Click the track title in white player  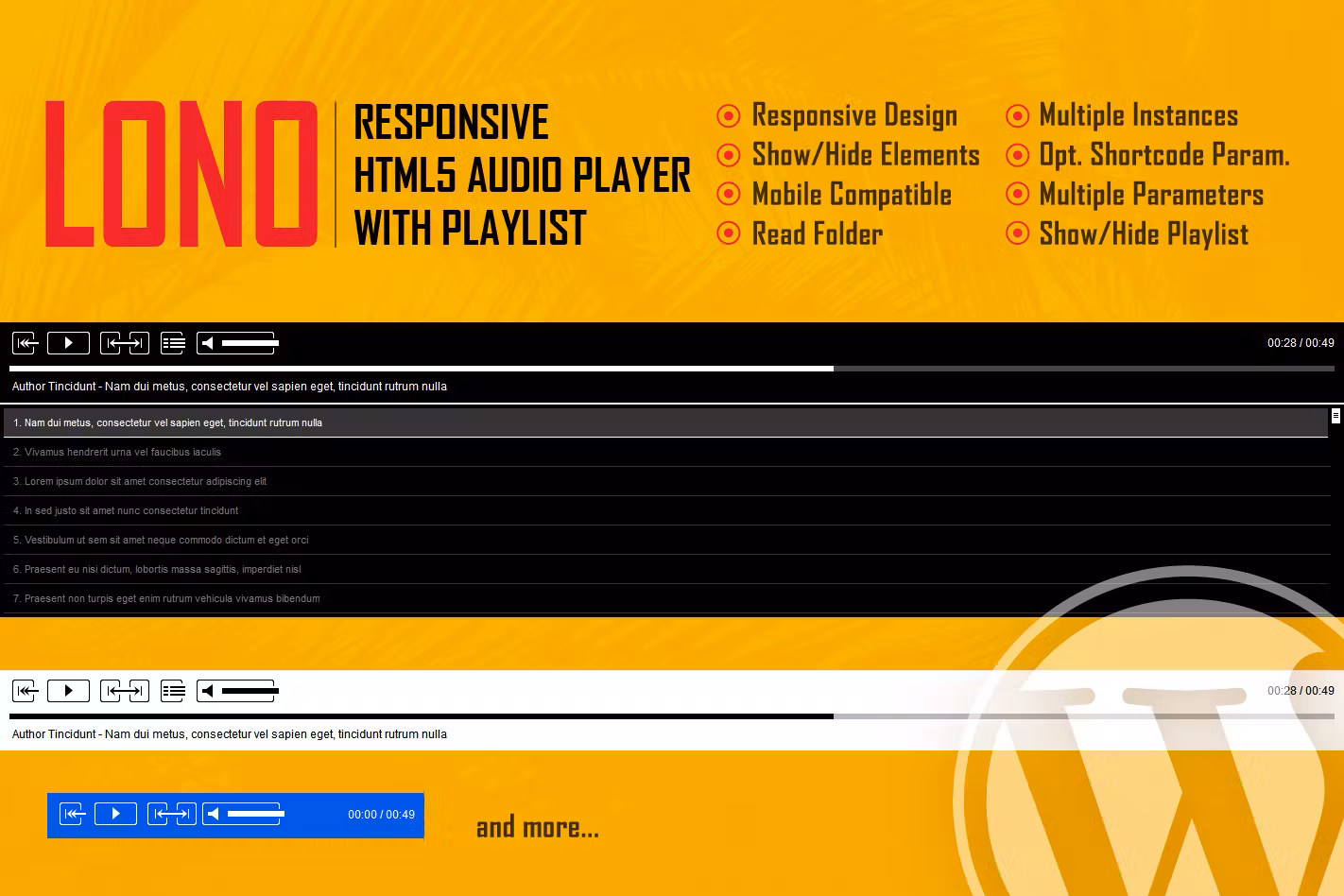tap(230, 734)
